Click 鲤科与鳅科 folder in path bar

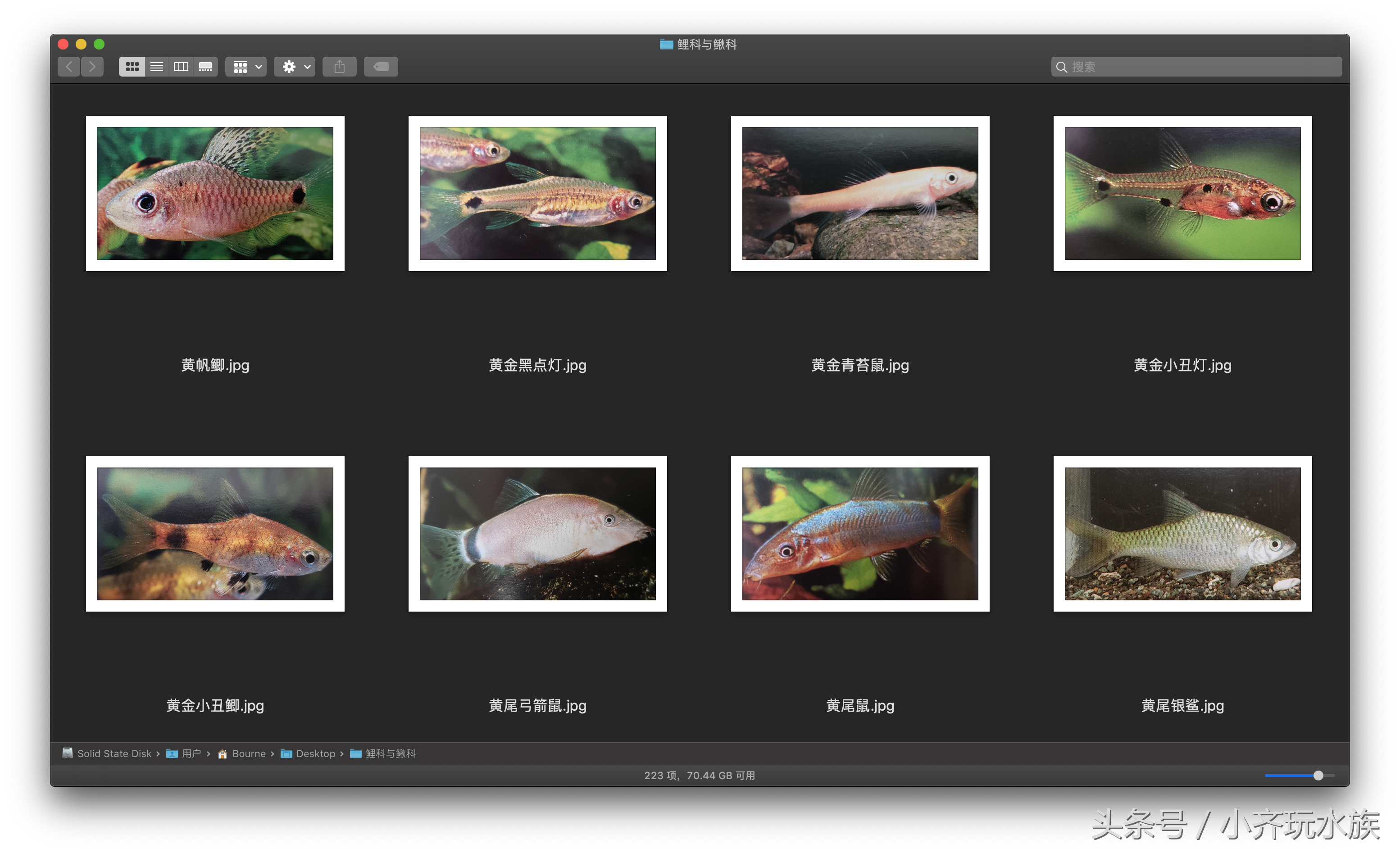[x=383, y=753]
